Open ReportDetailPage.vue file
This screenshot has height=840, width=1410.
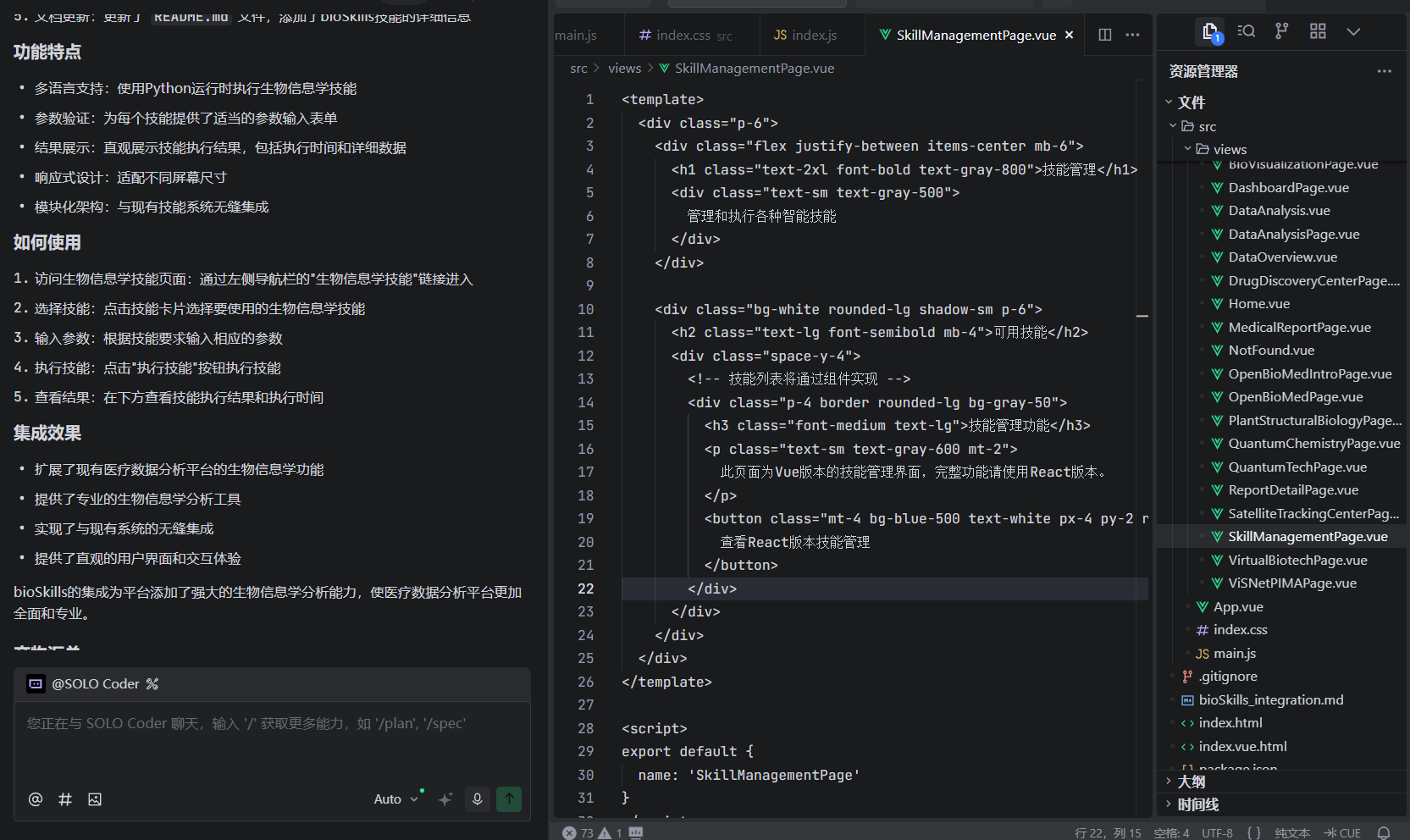tap(1293, 490)
